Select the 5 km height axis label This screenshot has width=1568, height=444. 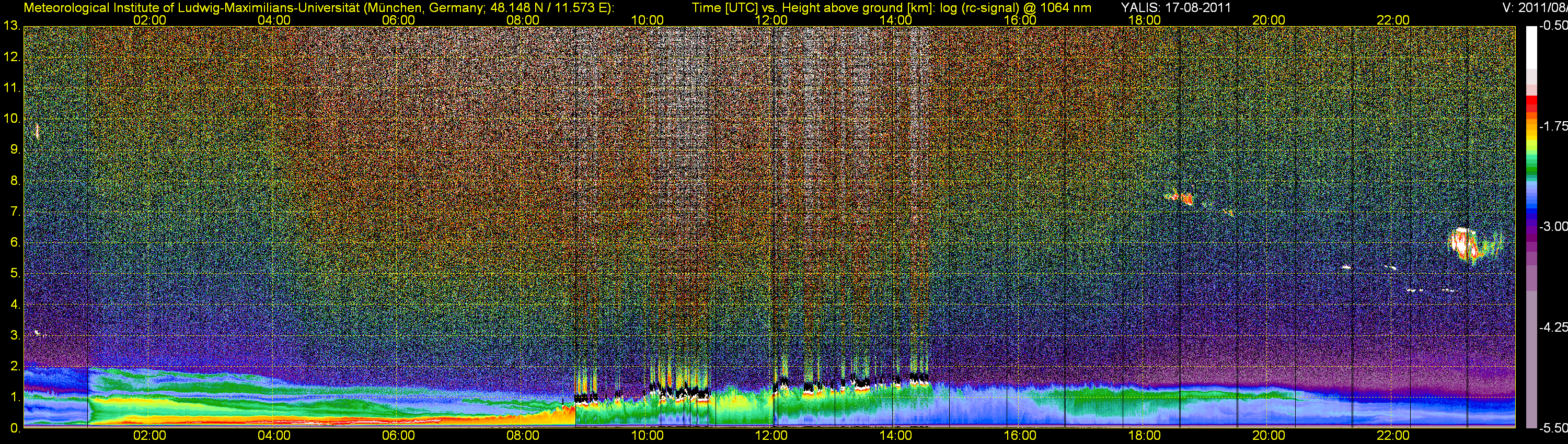point(14,274)
